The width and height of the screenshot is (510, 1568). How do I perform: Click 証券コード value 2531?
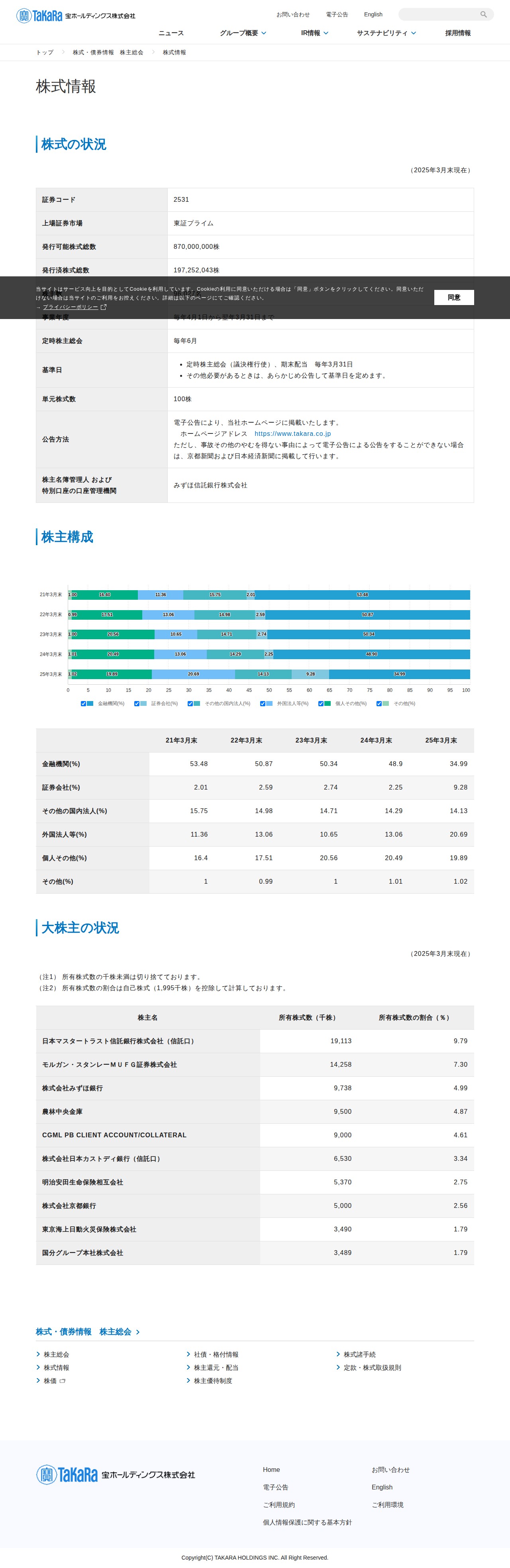[181, 200]
